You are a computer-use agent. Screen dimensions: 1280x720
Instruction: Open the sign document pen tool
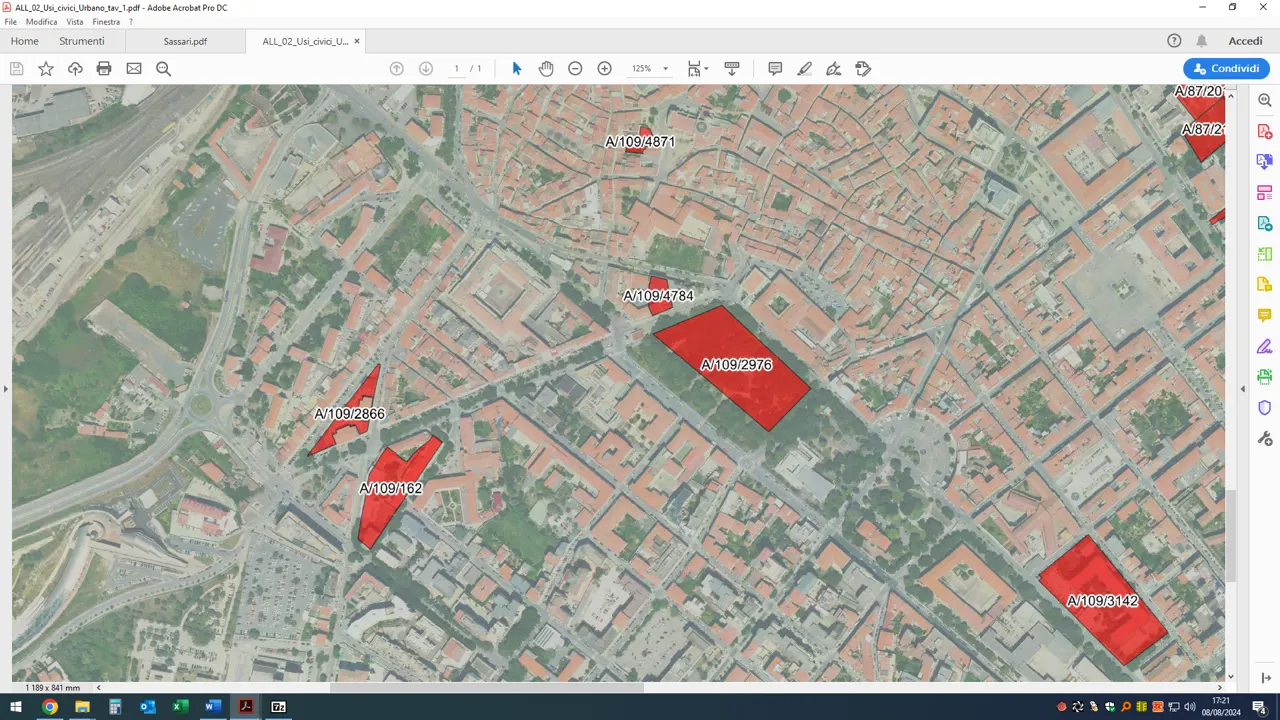point(834,69)
